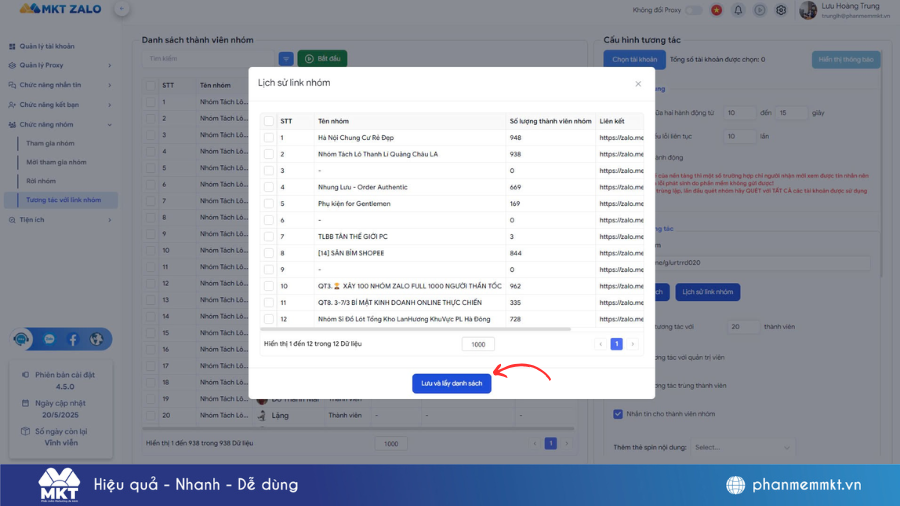Click the user avatar of Lưu Hoàng Trung

tap(808, 10)
